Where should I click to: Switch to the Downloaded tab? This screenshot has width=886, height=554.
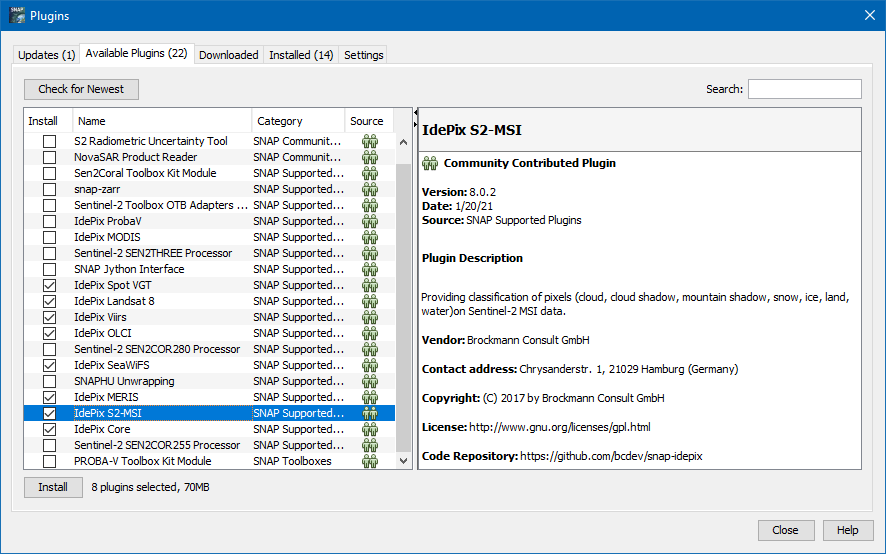coord(228,55)
